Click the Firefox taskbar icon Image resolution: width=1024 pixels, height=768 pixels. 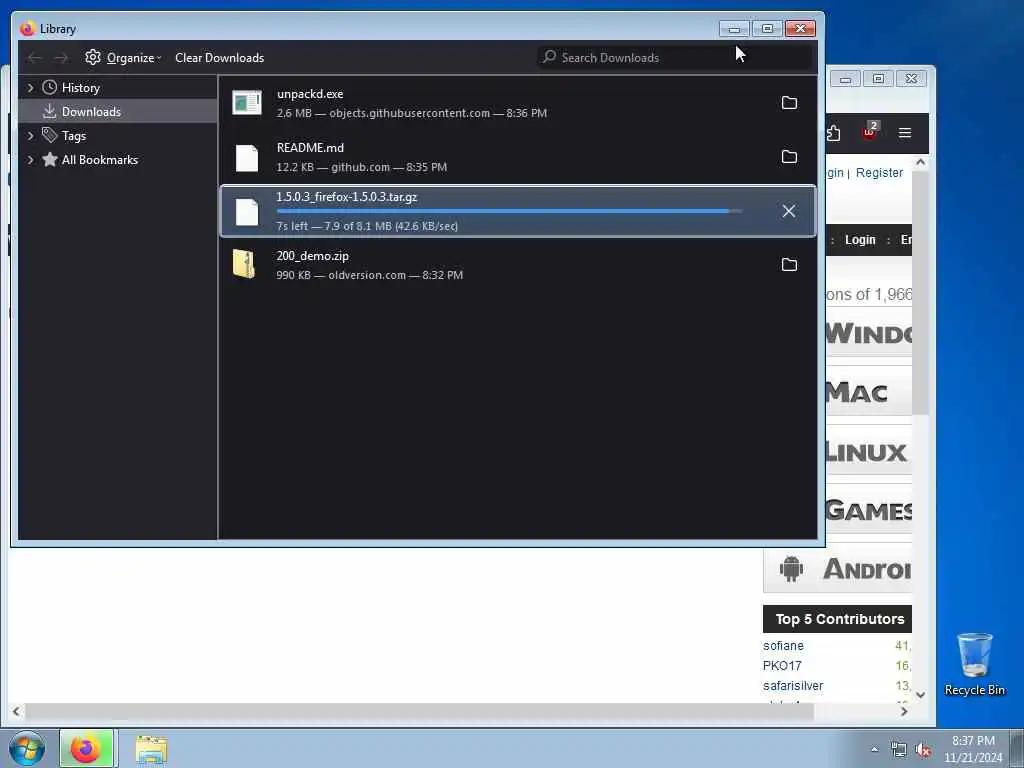point(86,748)
